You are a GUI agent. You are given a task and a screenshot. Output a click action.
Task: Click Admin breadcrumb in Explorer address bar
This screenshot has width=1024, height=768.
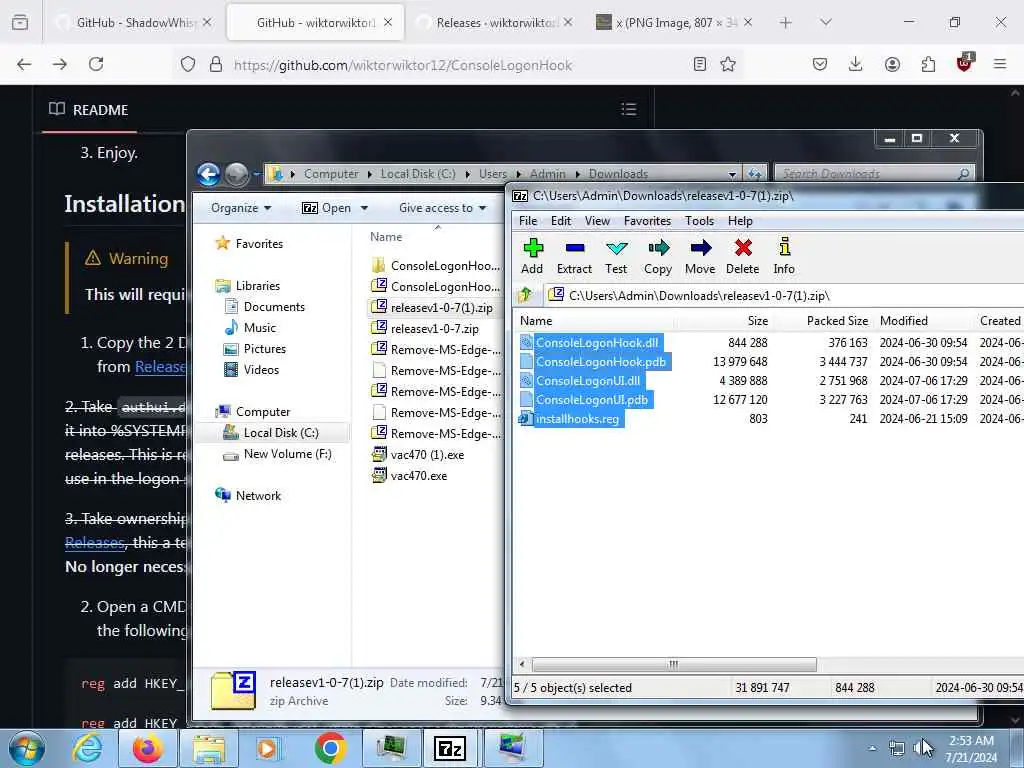point(547,174)
